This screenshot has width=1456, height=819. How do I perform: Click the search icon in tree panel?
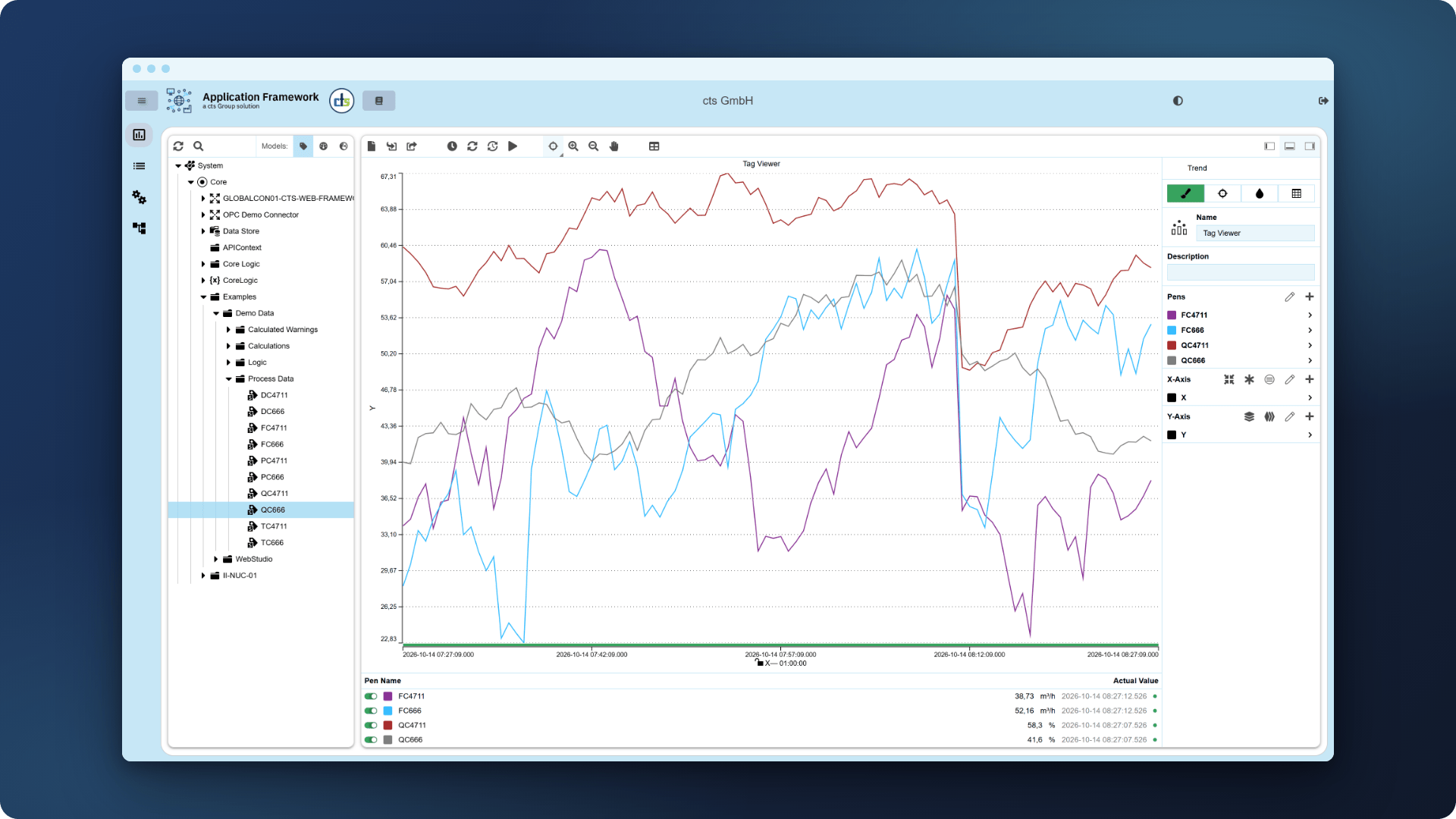coord(198,146)
